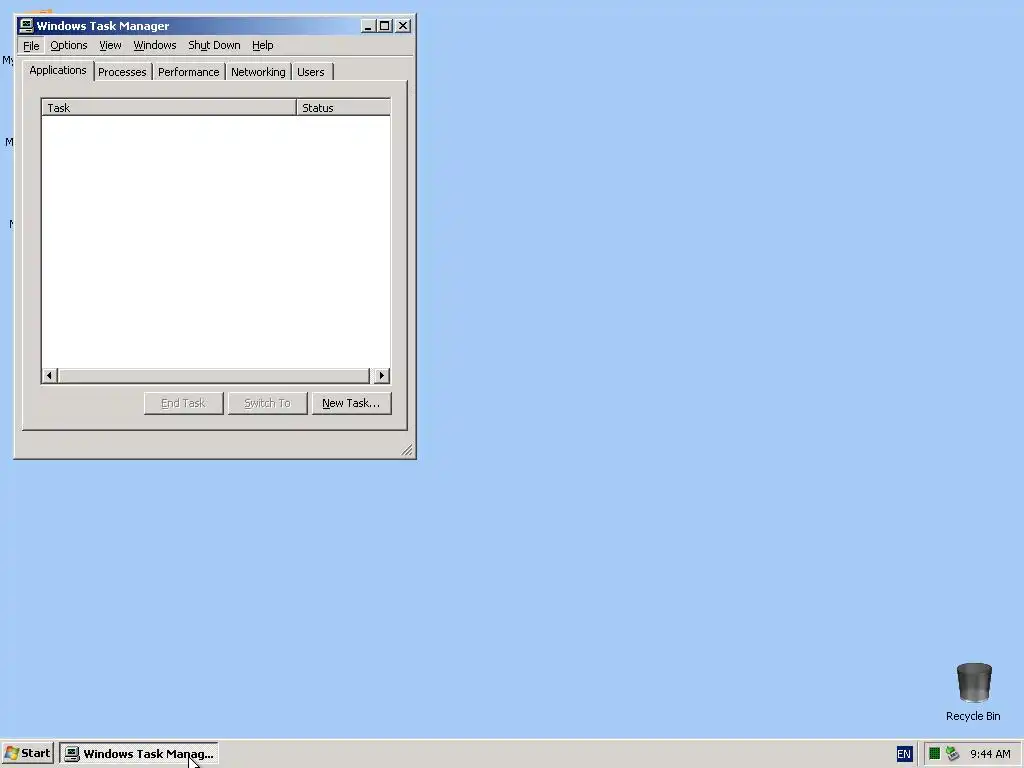Switch to the Processes tab
This screenshot has height=768, width=1024.
coord(122,72)
